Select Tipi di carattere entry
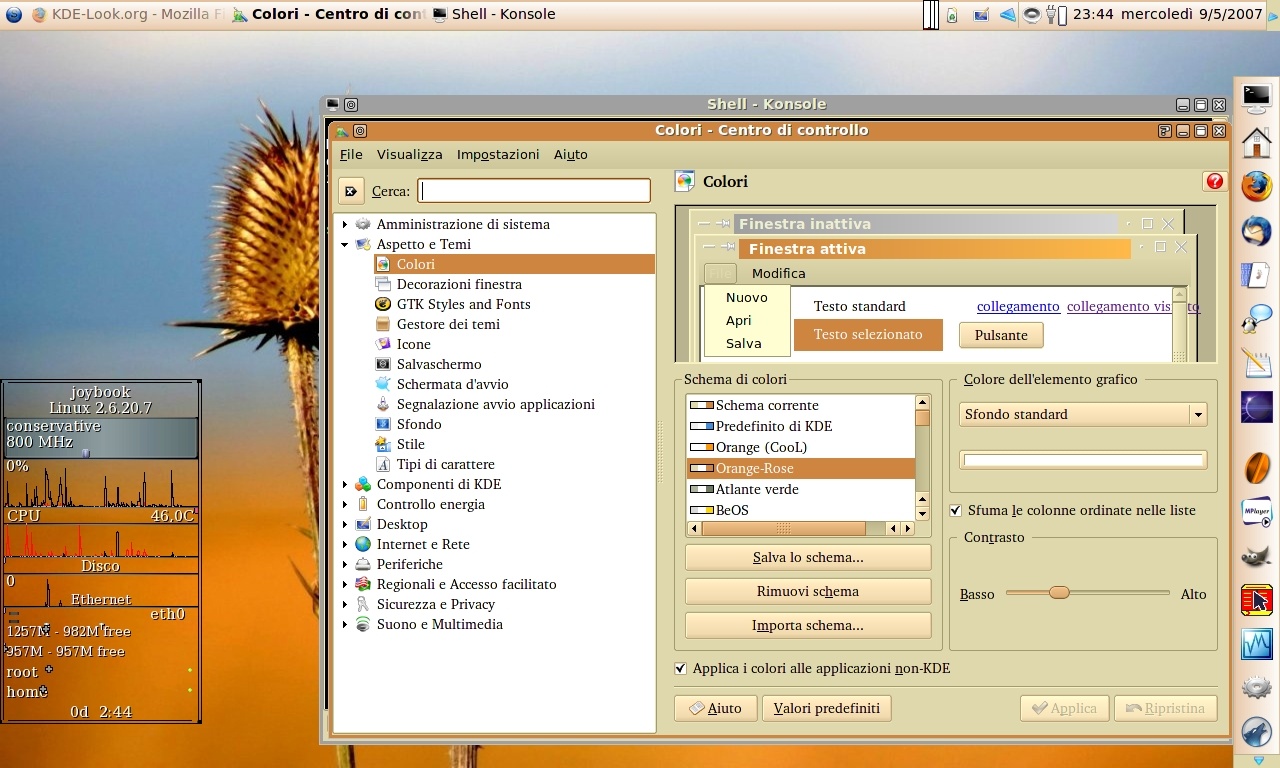1280x768 pixels. (x=445, y=464)
